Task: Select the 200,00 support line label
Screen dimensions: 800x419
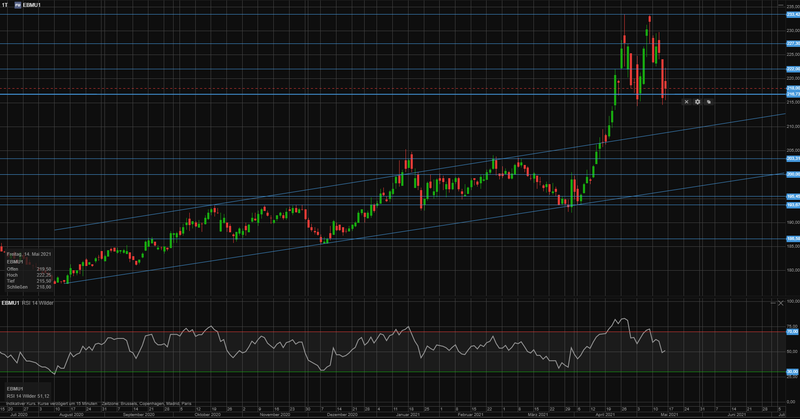Action: pyautogui.click(x=790, y=174)
